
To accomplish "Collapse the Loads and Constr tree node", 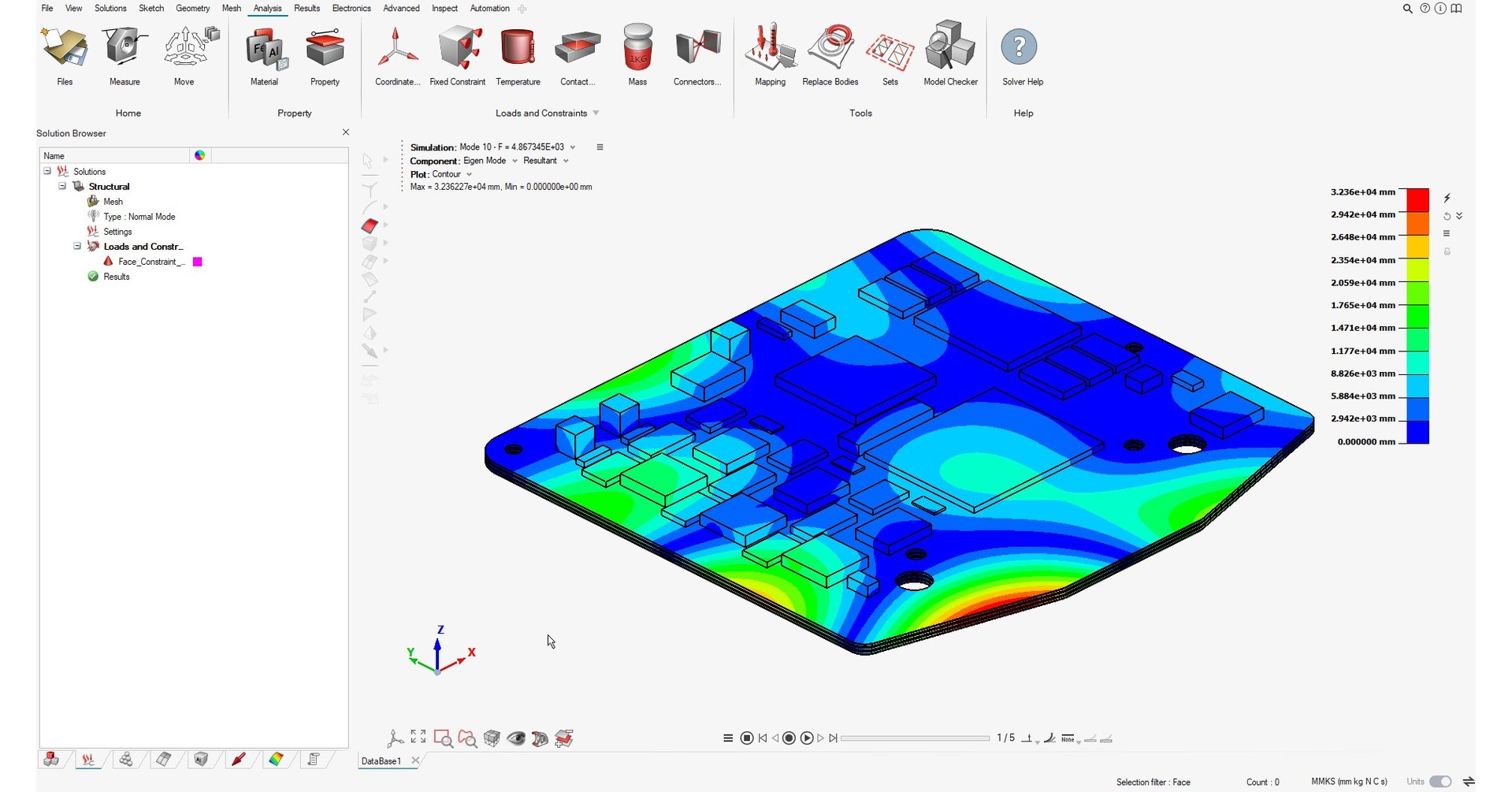I will (77, 246).
